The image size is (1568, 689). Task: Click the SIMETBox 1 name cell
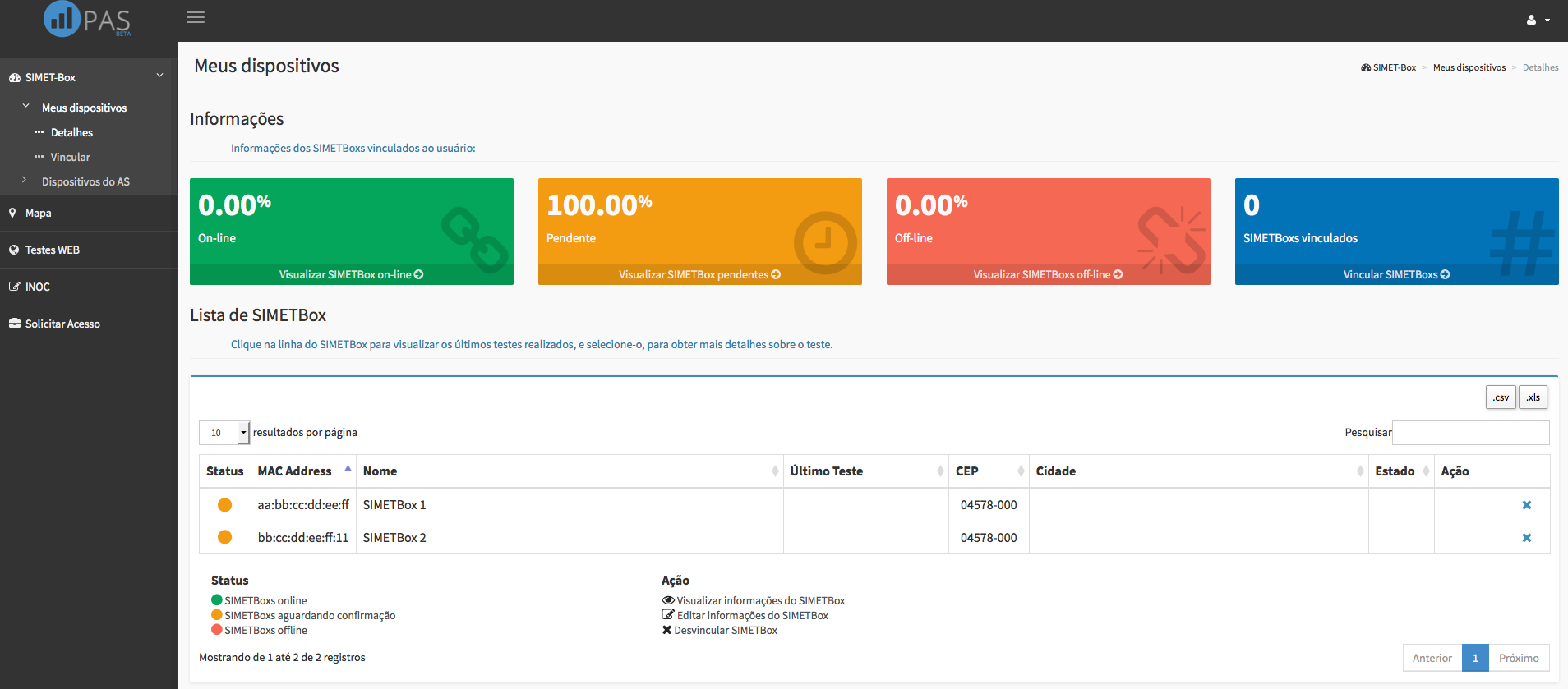[x=570, y=505]
